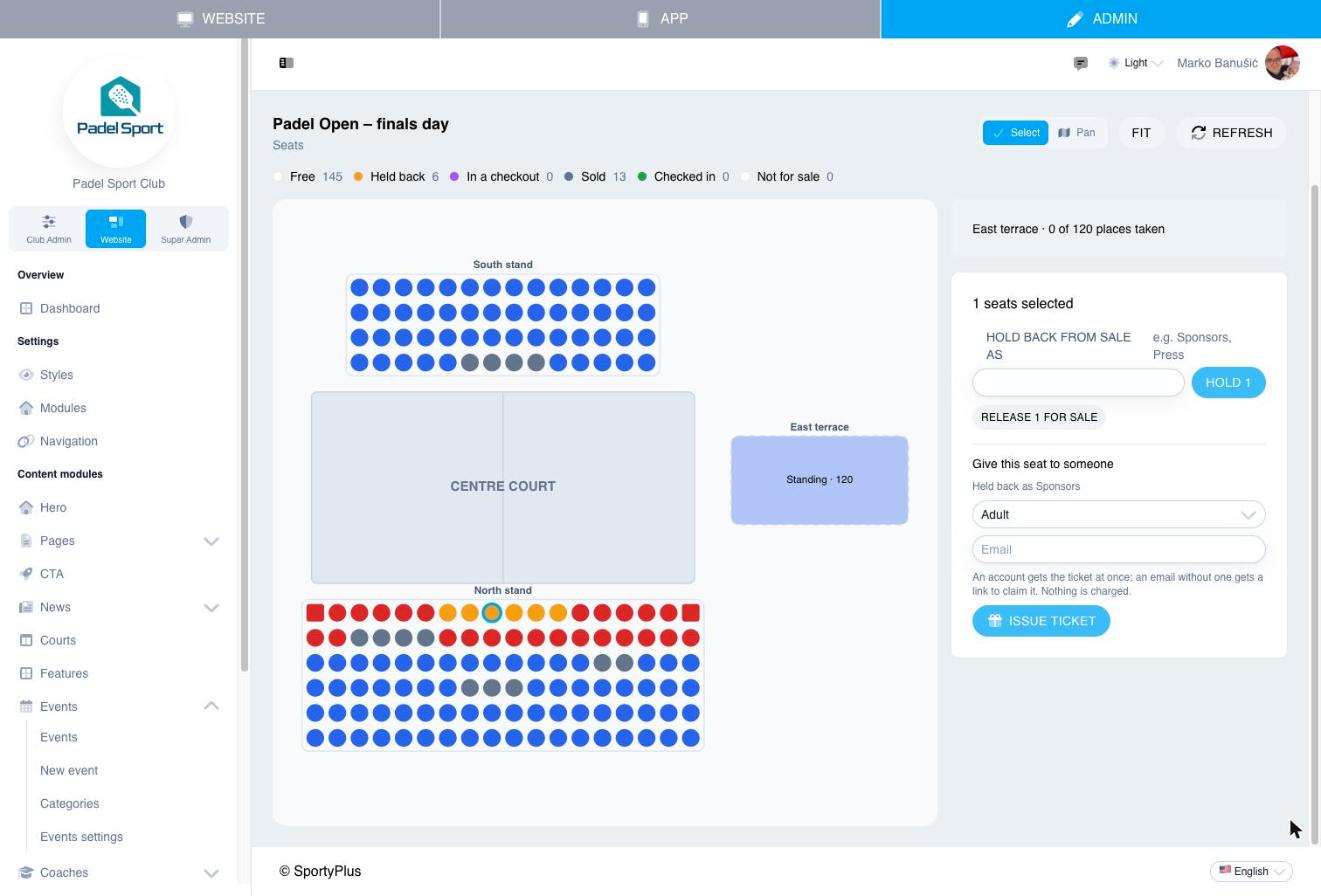Expand the News submenu
Screen dimensions: 1321x896
[x=211, y=607]
